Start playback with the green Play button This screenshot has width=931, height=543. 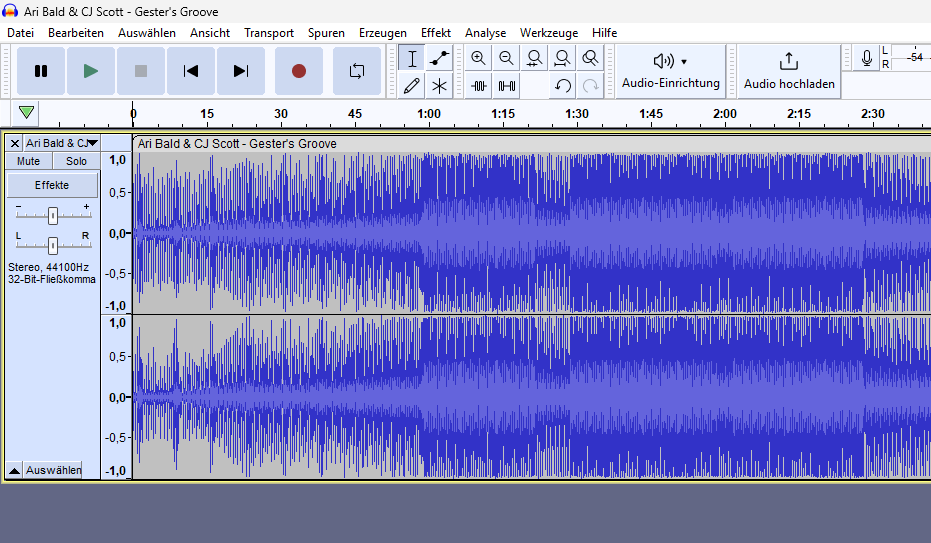tap(90, 71)
